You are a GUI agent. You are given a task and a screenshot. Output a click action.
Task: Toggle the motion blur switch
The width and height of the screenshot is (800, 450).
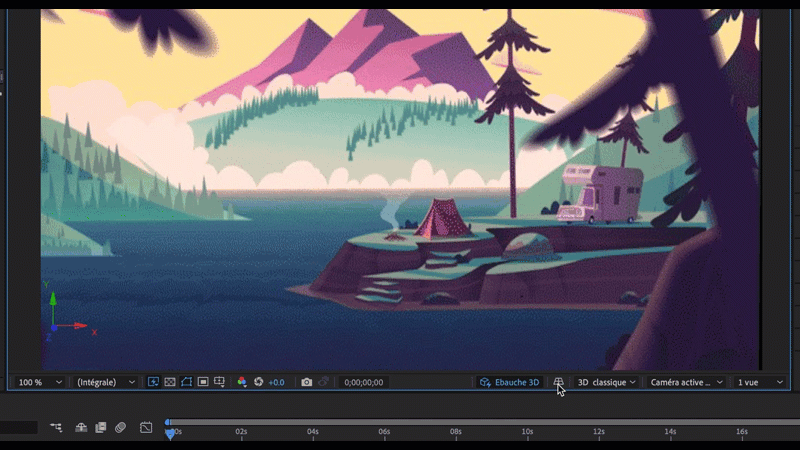click(x=120, y=427)
